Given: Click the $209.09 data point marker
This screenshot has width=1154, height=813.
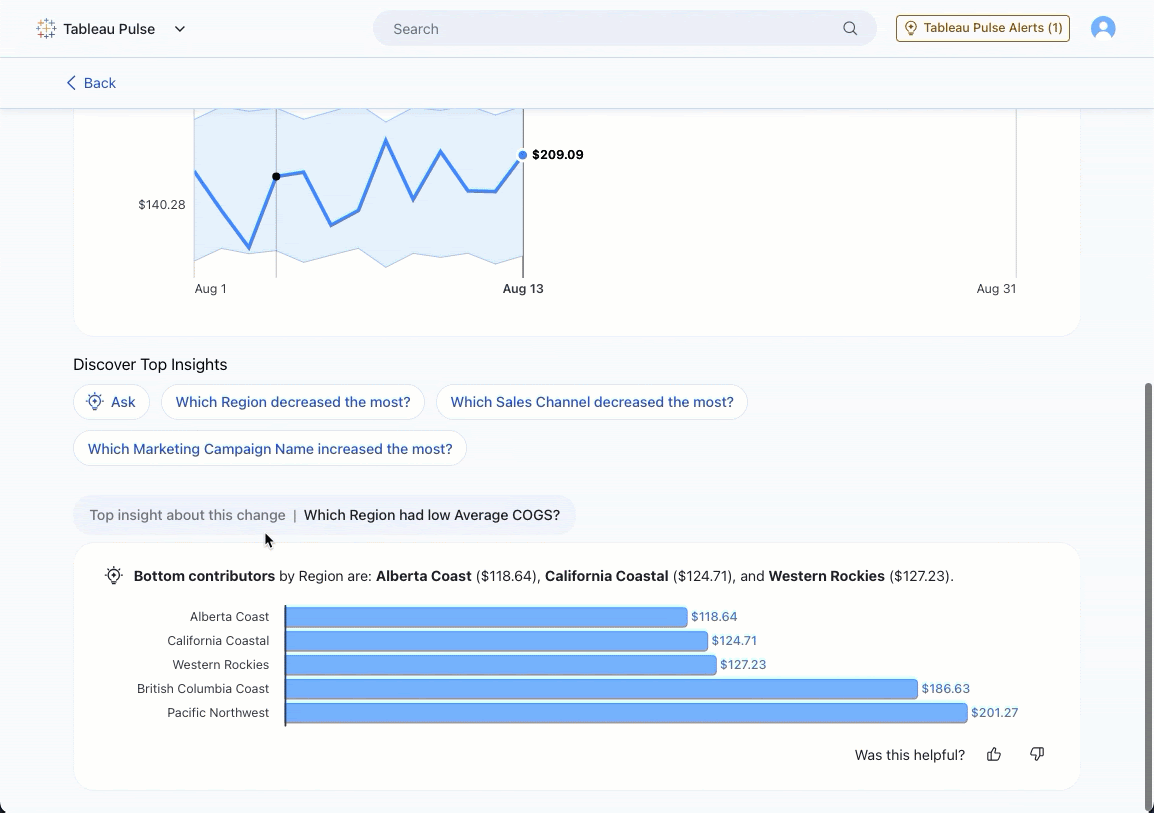Looking at the screenshot, I should point(522,155).
